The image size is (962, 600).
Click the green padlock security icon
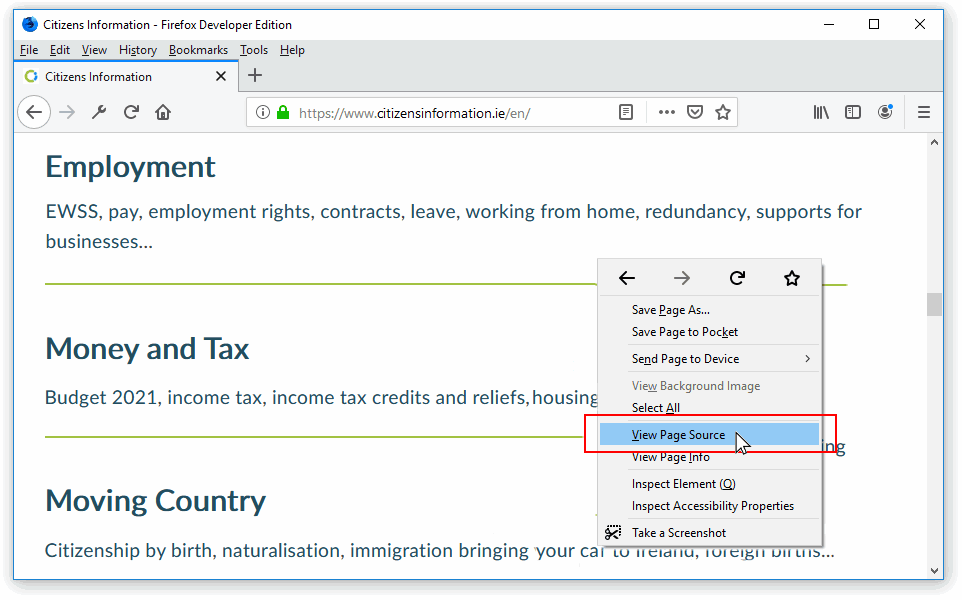[283, 112]
